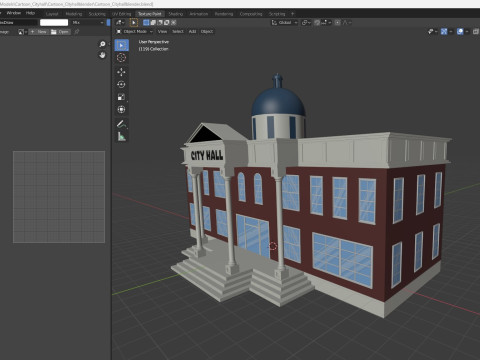
Task: Open the 3D viewport editor type dropdown
Action: tap(120, 23)
